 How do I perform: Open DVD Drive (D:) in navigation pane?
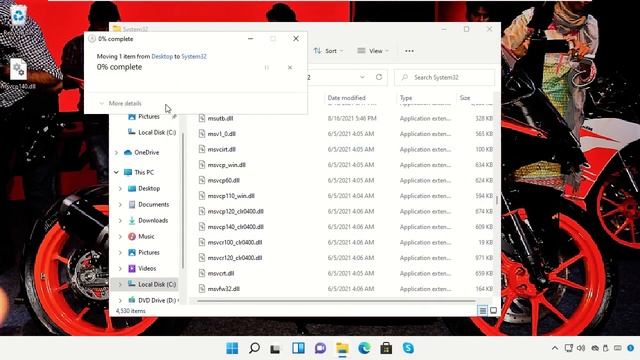coord(153,300)
